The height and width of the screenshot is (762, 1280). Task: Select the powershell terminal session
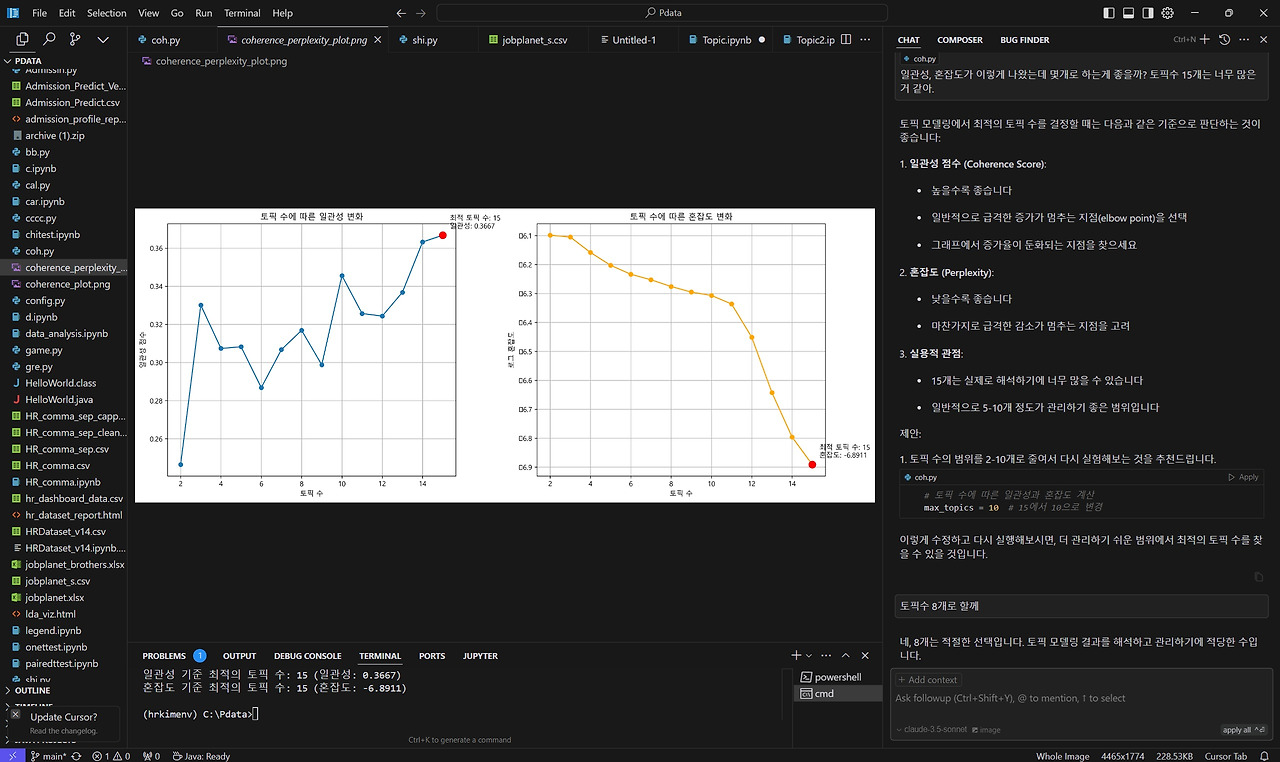[838, 677]
